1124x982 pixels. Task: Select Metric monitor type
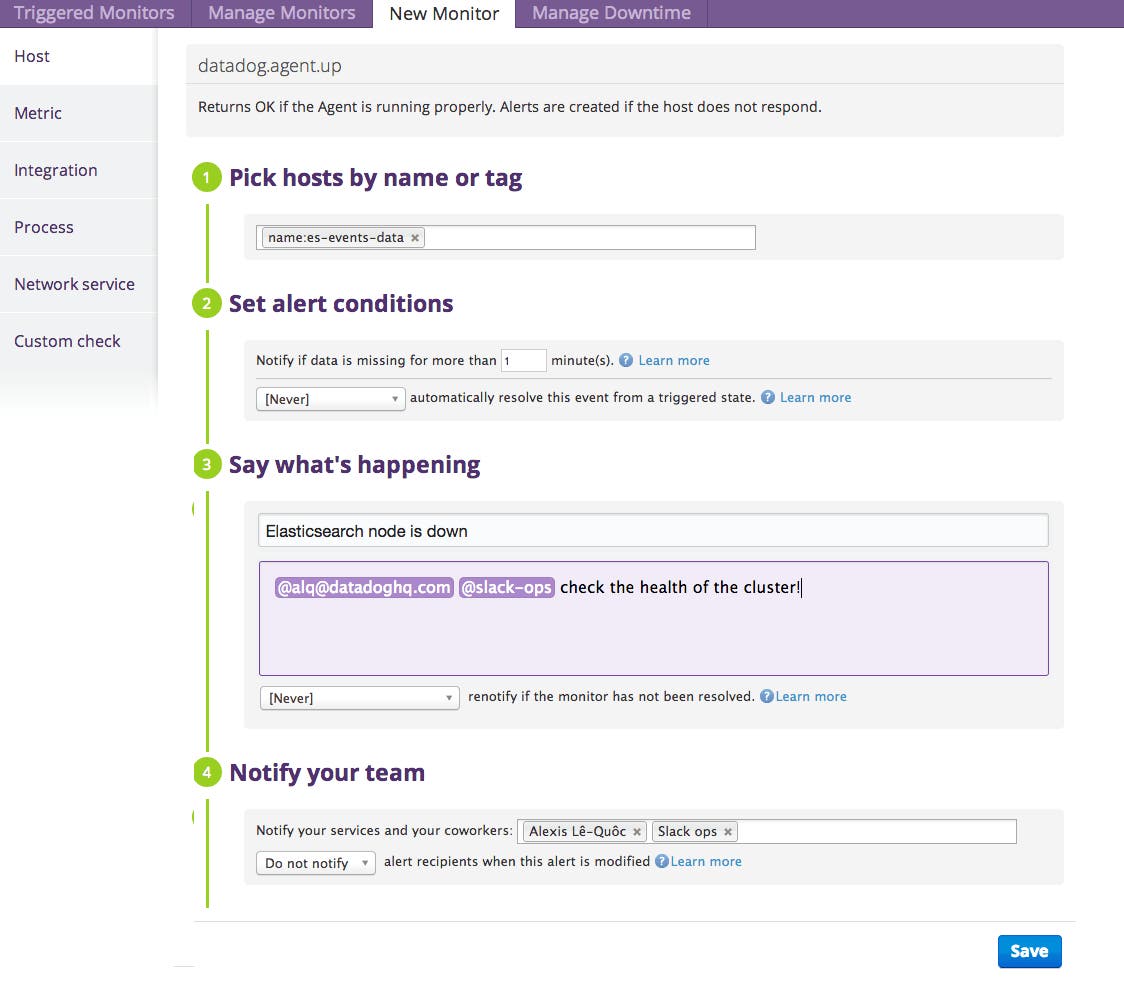[38, 113]
